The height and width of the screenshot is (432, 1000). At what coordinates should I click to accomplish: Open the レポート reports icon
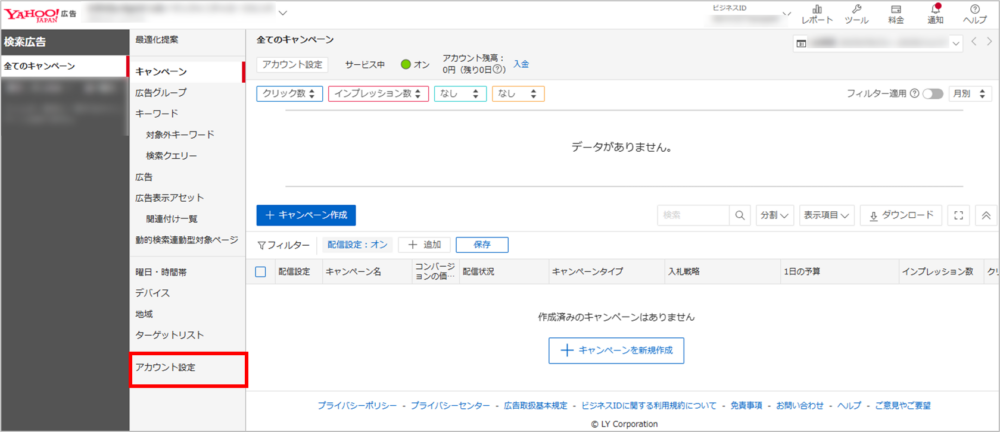(816, 13)
